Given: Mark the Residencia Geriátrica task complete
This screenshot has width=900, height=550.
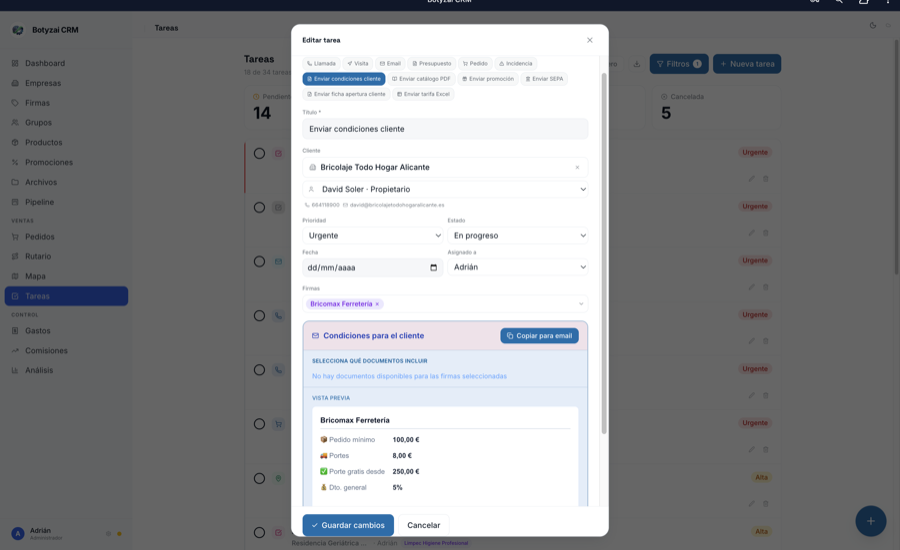Looking at the screenshot, I should [x=259, y=532].
